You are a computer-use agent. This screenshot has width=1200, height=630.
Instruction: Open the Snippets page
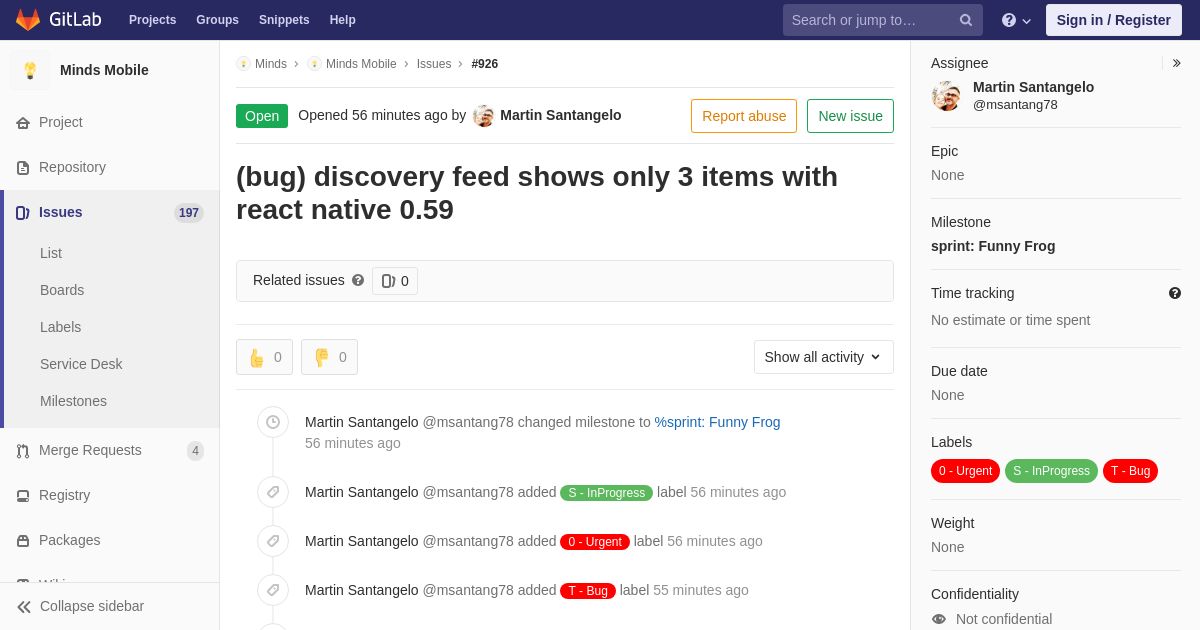click(284, 20)
